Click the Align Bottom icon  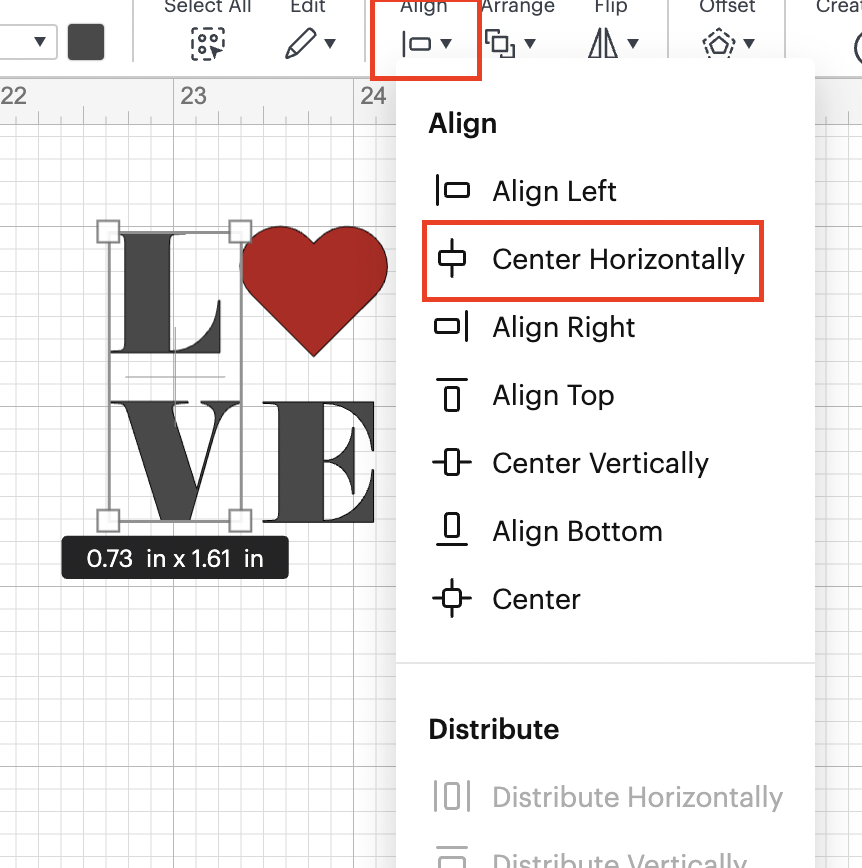pyautogui.click(x=451, y=531)
